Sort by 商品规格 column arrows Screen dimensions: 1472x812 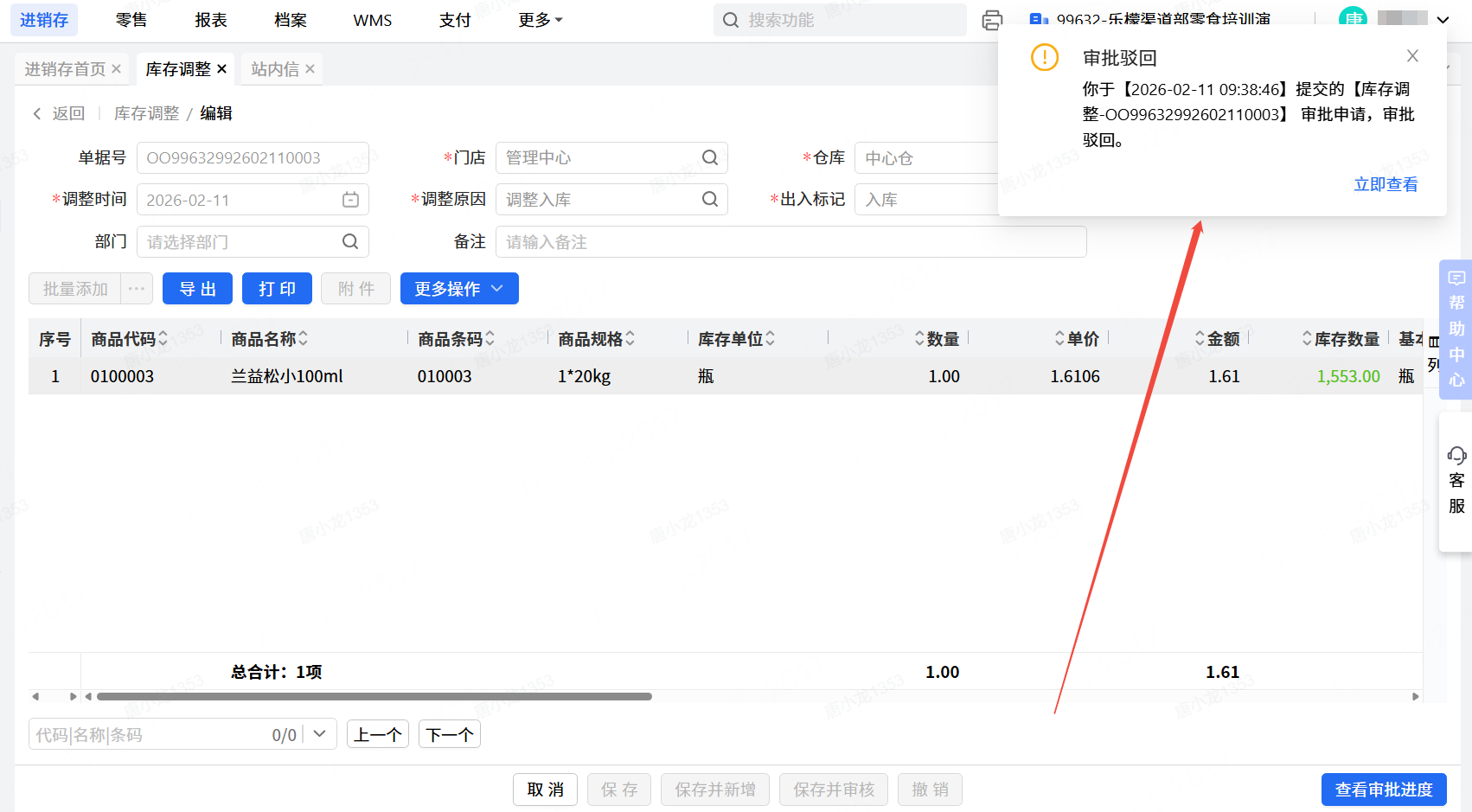tap(630, 339)
